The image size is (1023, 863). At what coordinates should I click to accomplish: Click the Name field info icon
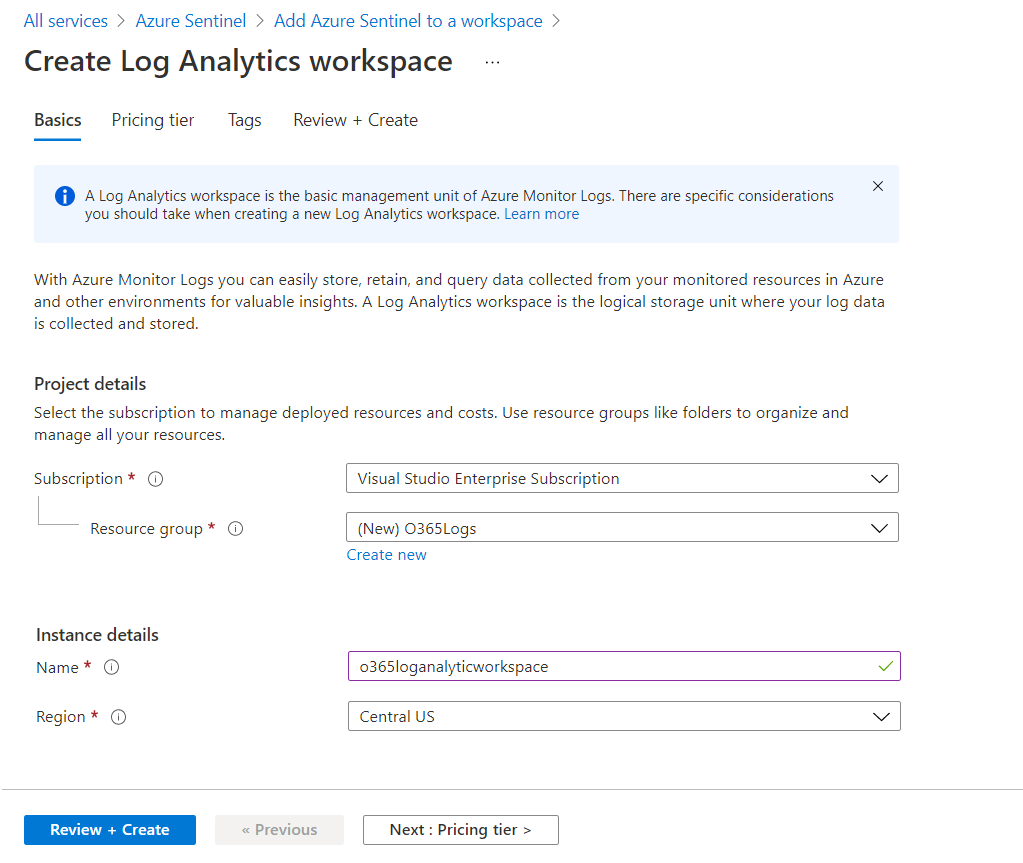[112, 667]
